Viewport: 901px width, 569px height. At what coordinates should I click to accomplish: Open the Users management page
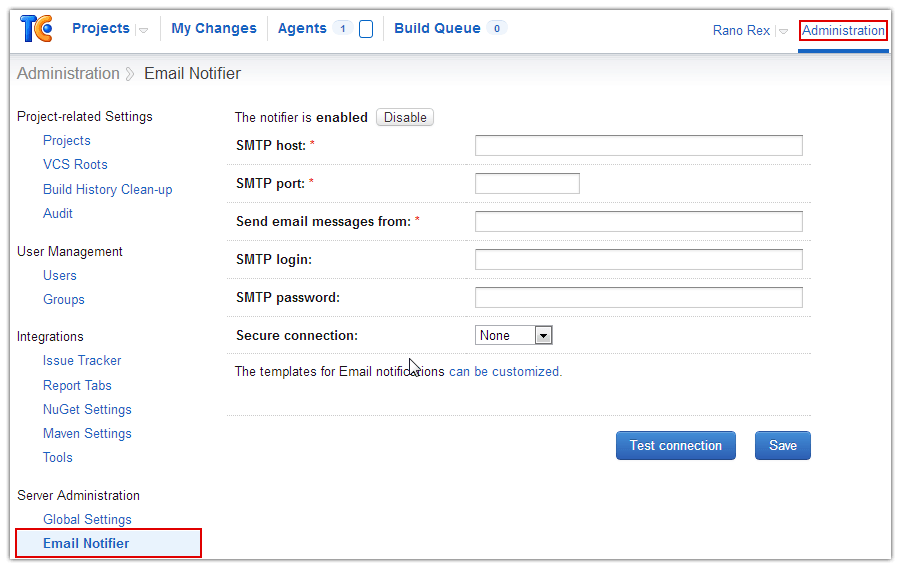click(60, 276)
